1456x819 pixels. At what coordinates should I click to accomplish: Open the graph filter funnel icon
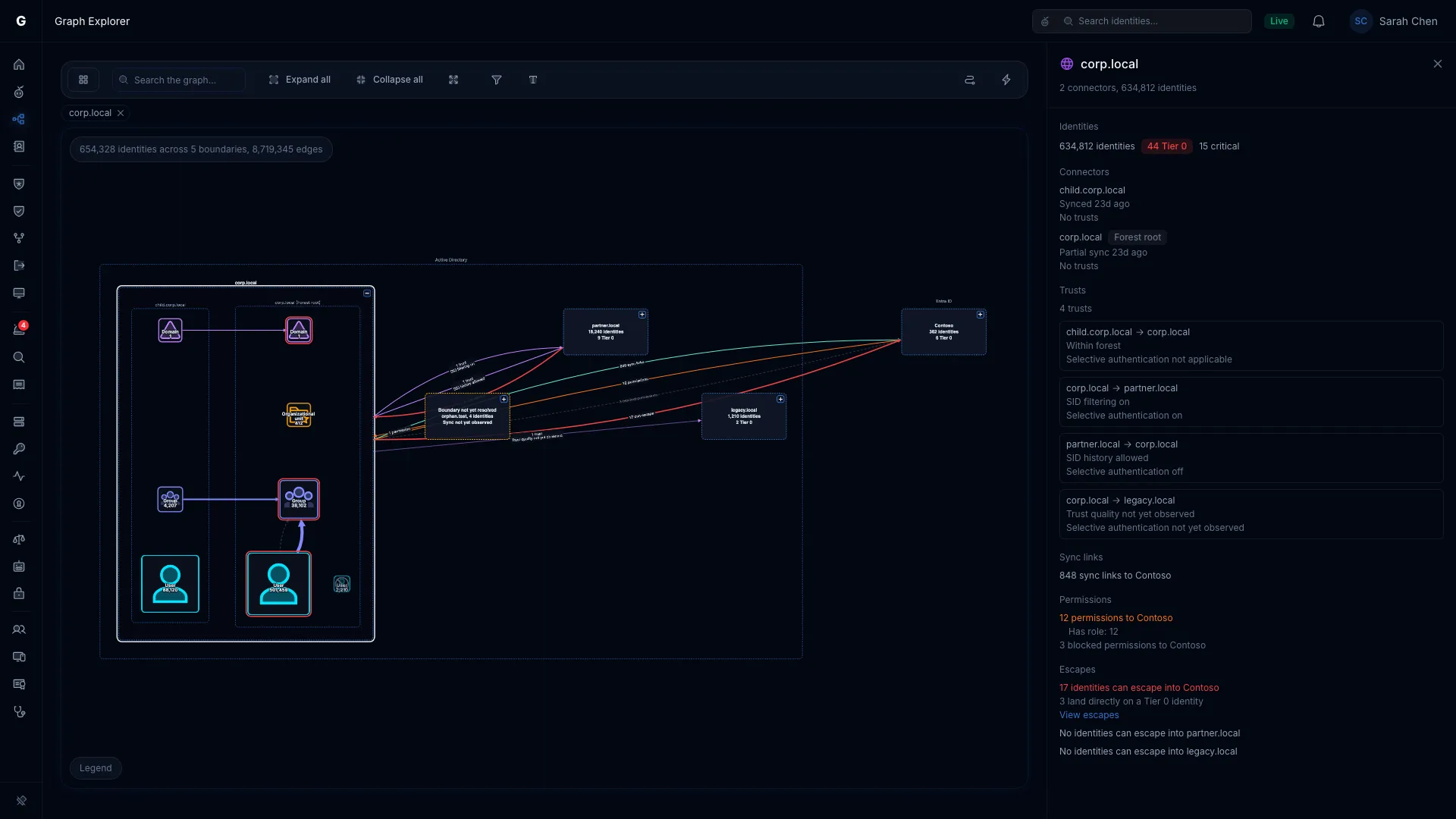(497, 80)
